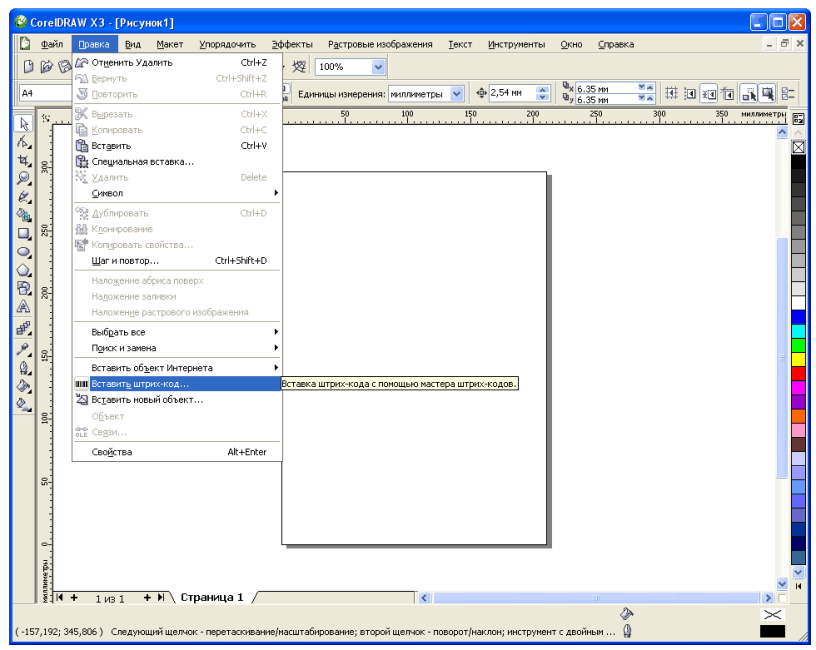Click the Open file toolbar icon
This screenshot has height=650, width=816.
(47, 67)
